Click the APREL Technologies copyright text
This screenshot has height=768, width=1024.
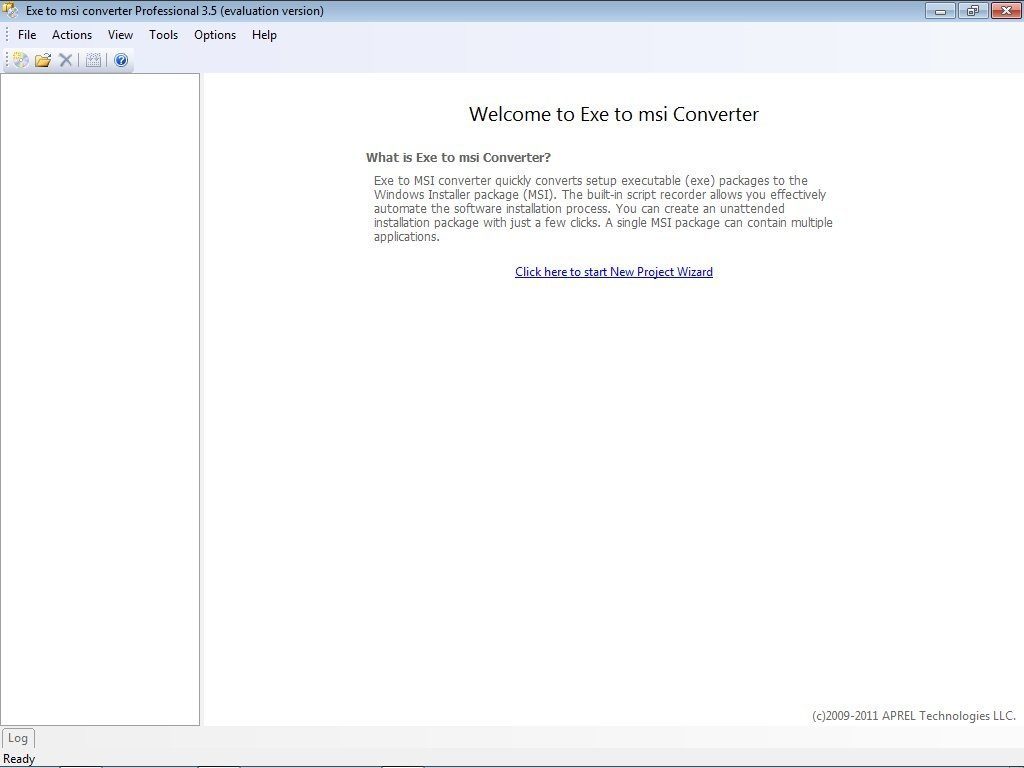(914, 716)
